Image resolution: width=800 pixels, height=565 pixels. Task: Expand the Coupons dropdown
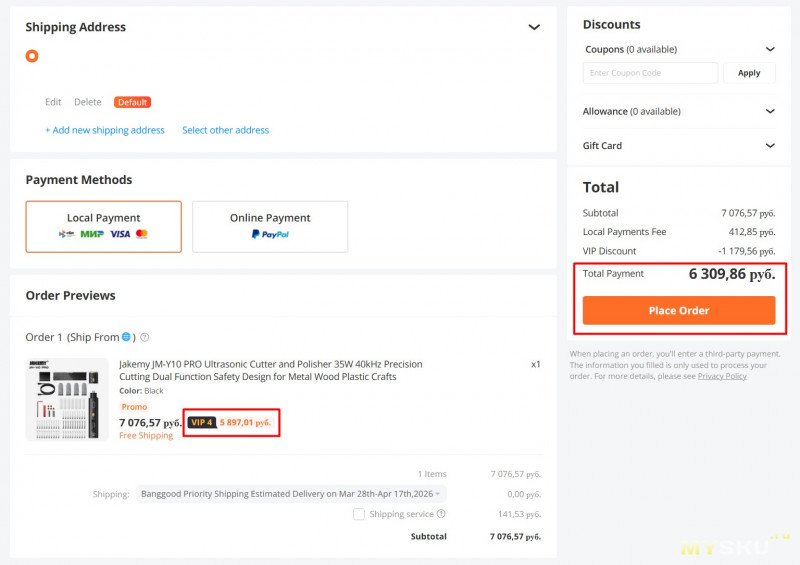pyautogui.click(x=770, y=49)
